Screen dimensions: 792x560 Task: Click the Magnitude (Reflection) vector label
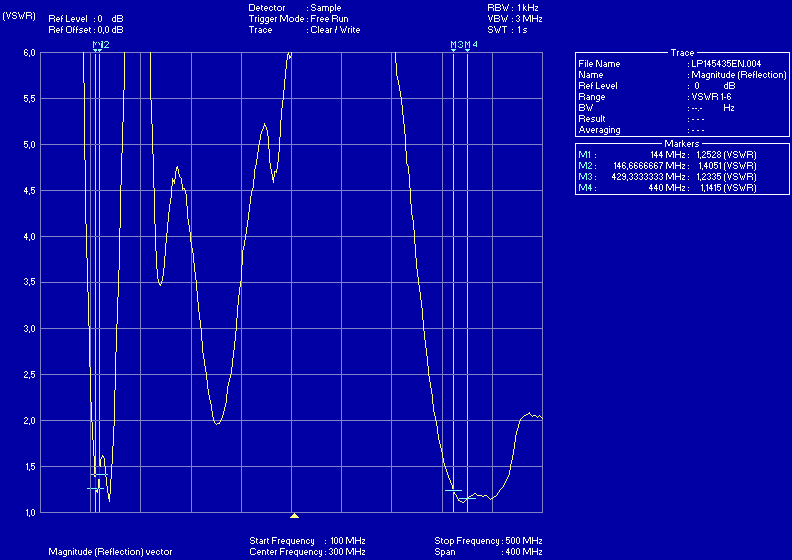pos(110,552)
